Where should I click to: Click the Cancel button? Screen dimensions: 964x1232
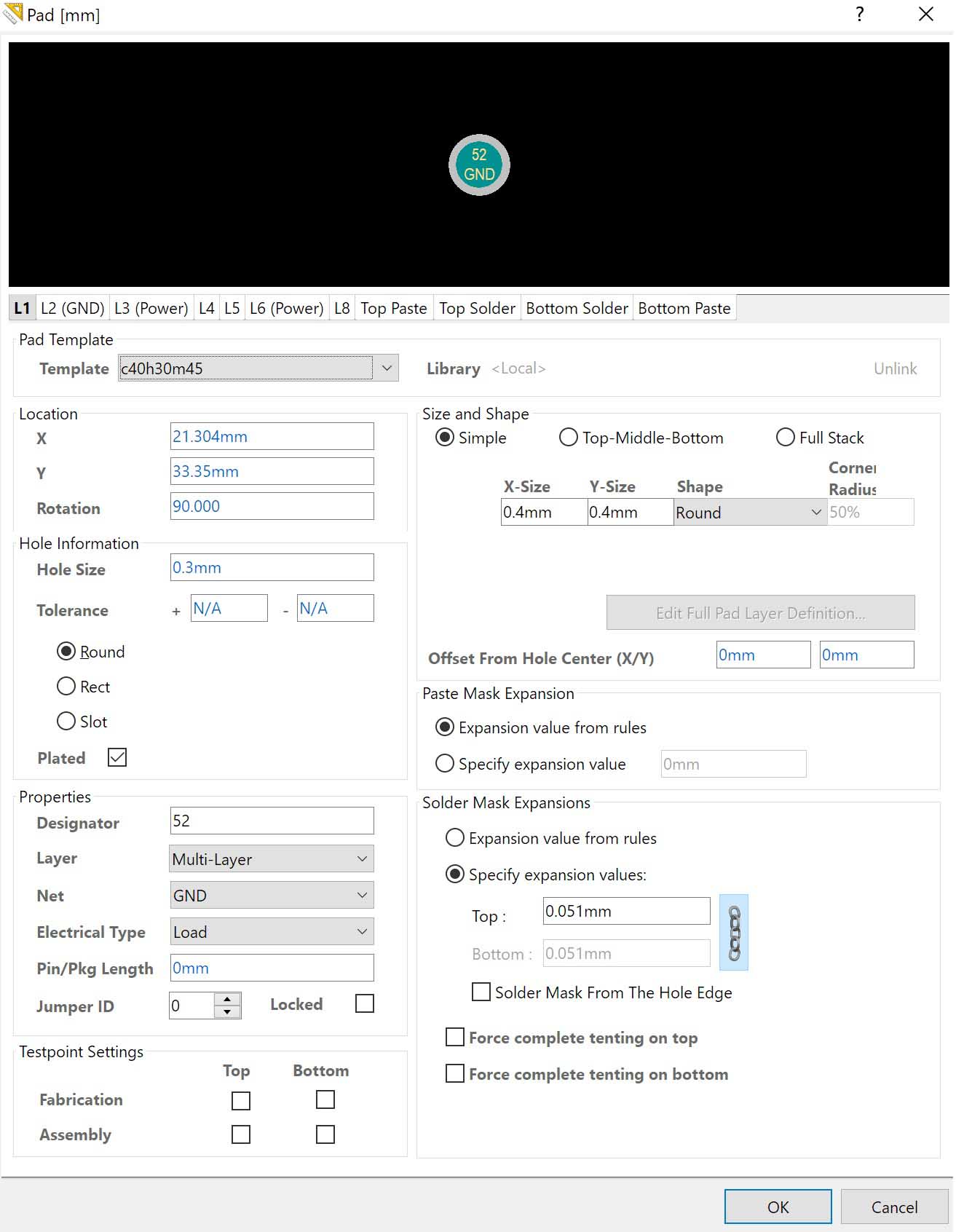pos(893,1207)
